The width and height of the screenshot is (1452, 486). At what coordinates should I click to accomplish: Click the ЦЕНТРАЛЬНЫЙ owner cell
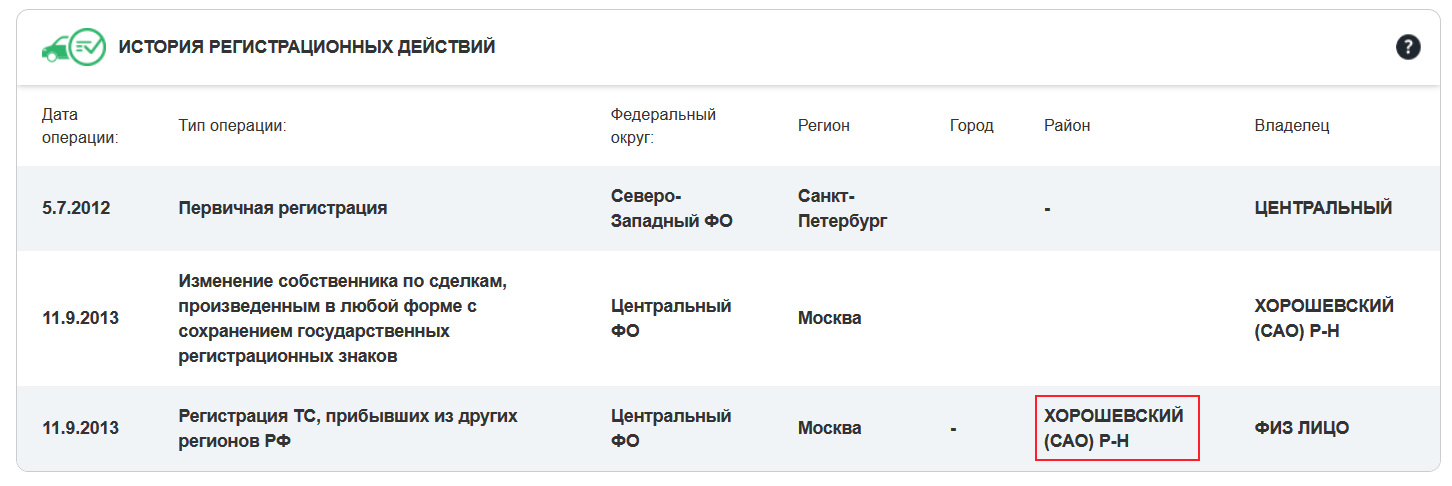[1323, 208]
